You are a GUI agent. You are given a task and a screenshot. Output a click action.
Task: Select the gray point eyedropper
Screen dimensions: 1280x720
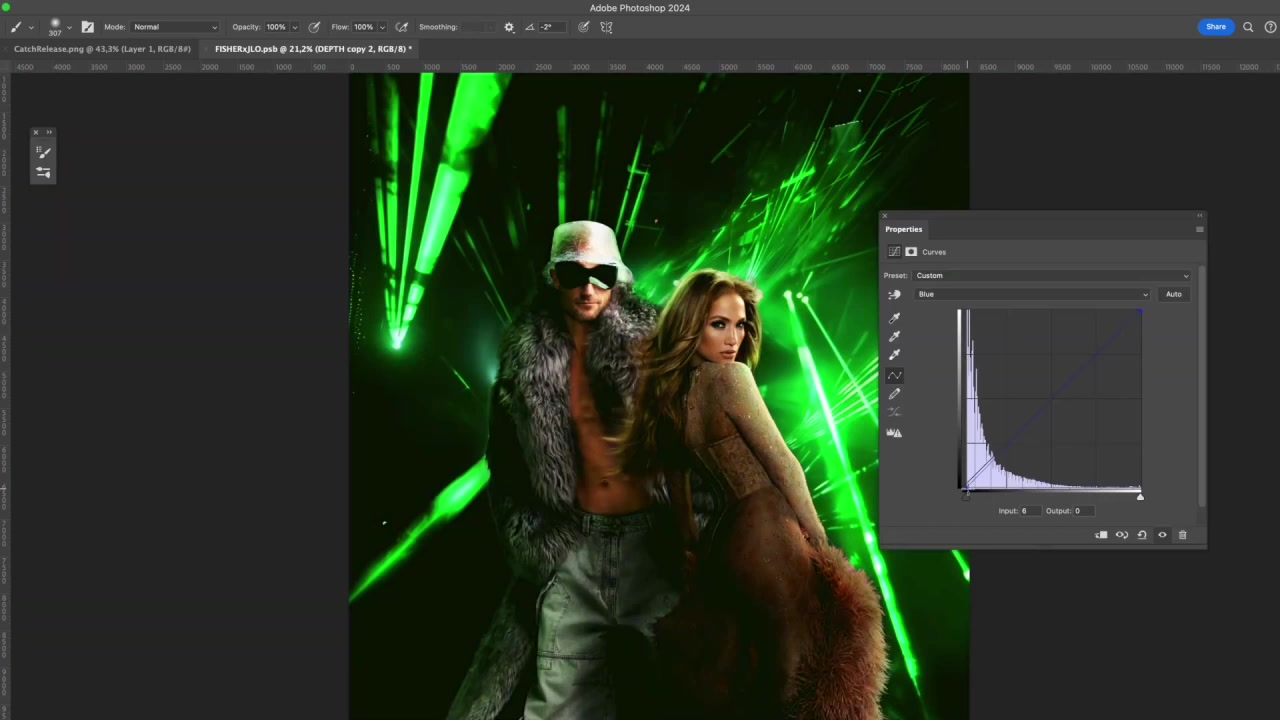(x=894, y=336)
